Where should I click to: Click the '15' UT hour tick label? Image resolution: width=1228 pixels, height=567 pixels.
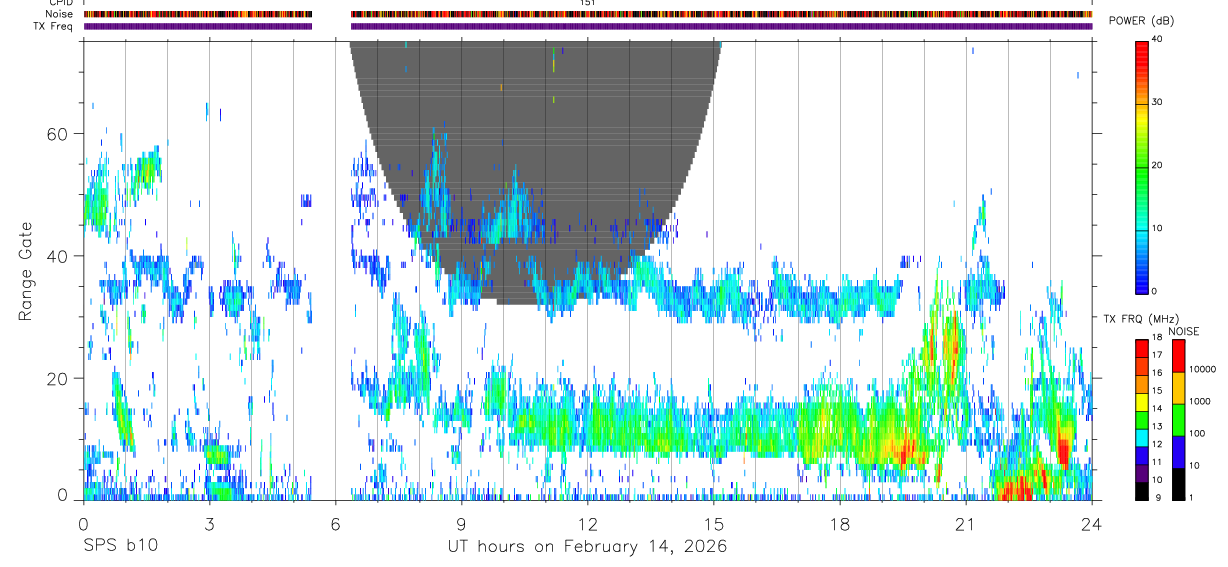pyautogui.click(x=714, y=524)
